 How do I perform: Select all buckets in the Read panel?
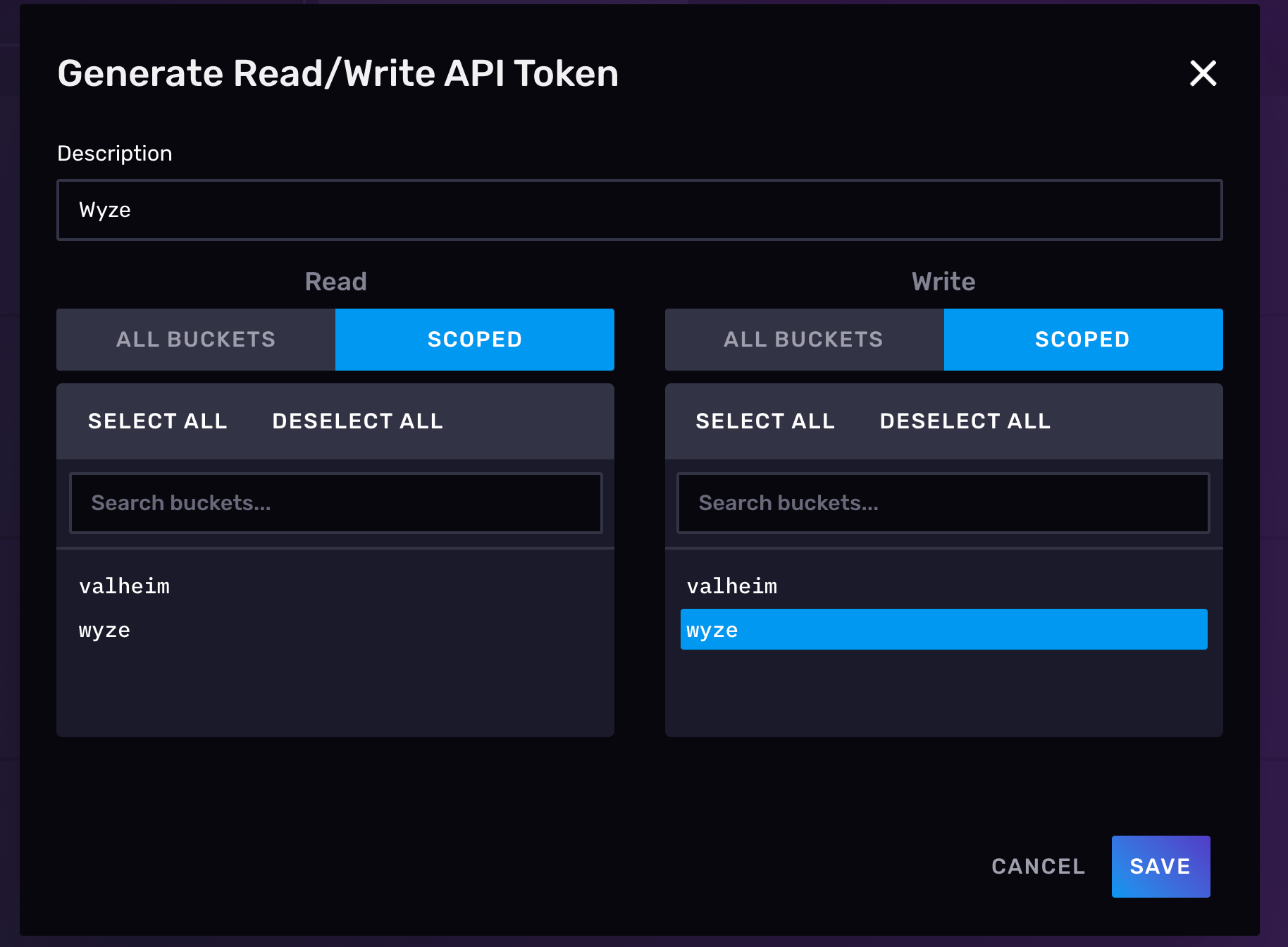157,421
